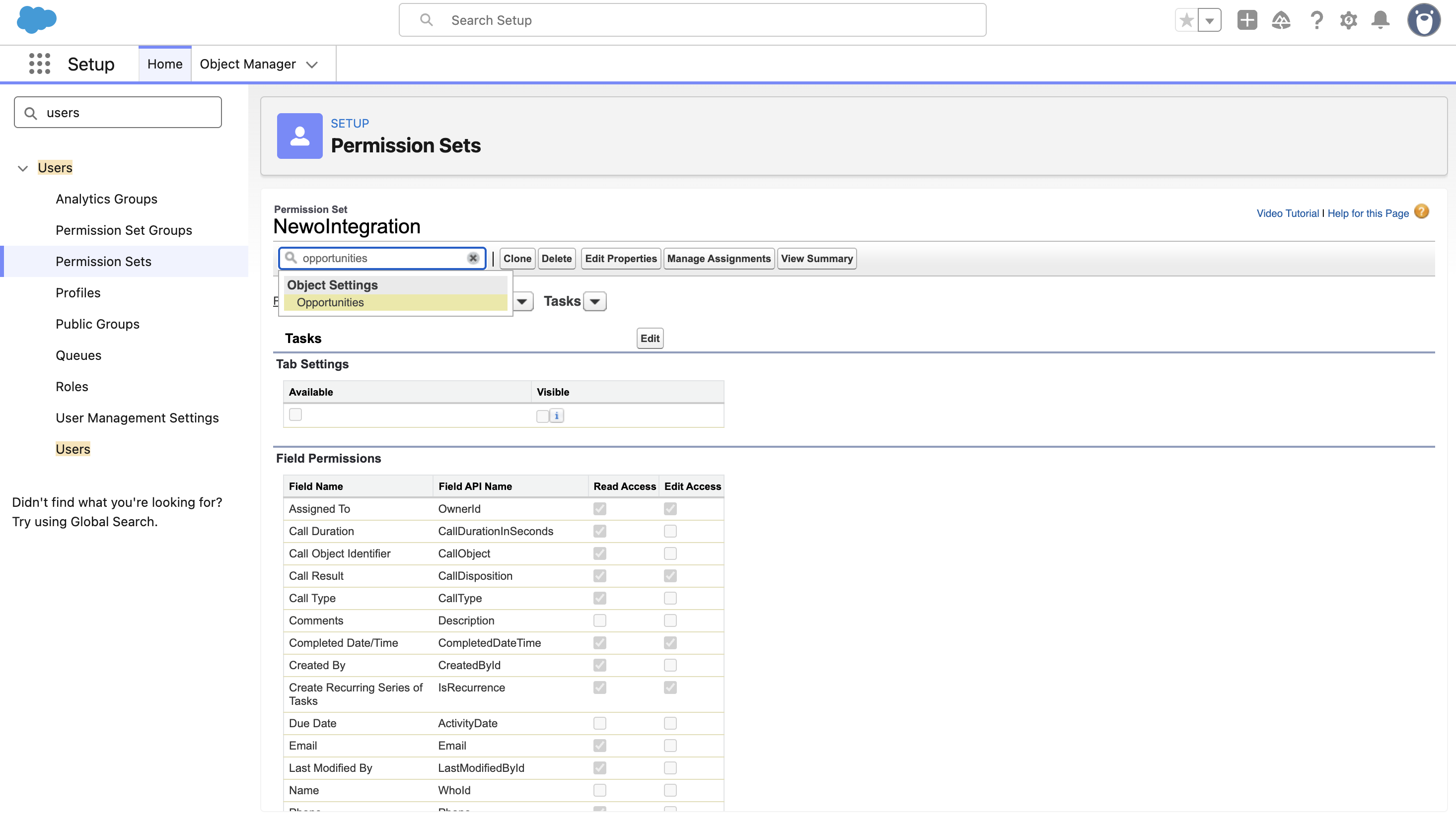Open the Trailhead guidance icon

[1281, 20]
